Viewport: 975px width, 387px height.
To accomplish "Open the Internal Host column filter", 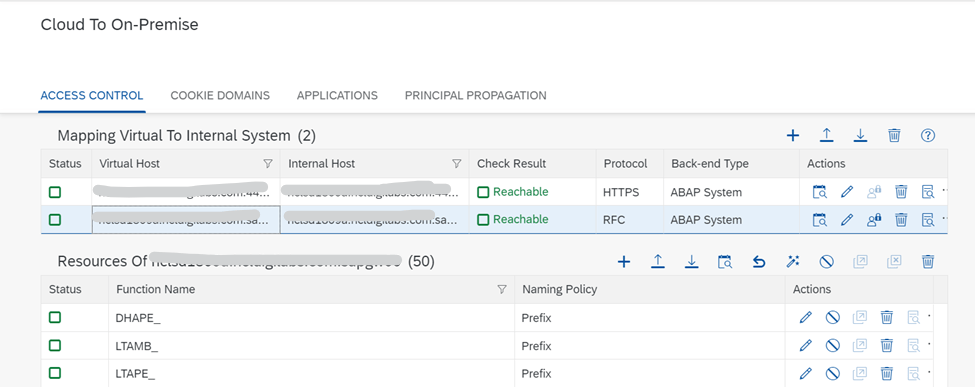I will [456, 164].
